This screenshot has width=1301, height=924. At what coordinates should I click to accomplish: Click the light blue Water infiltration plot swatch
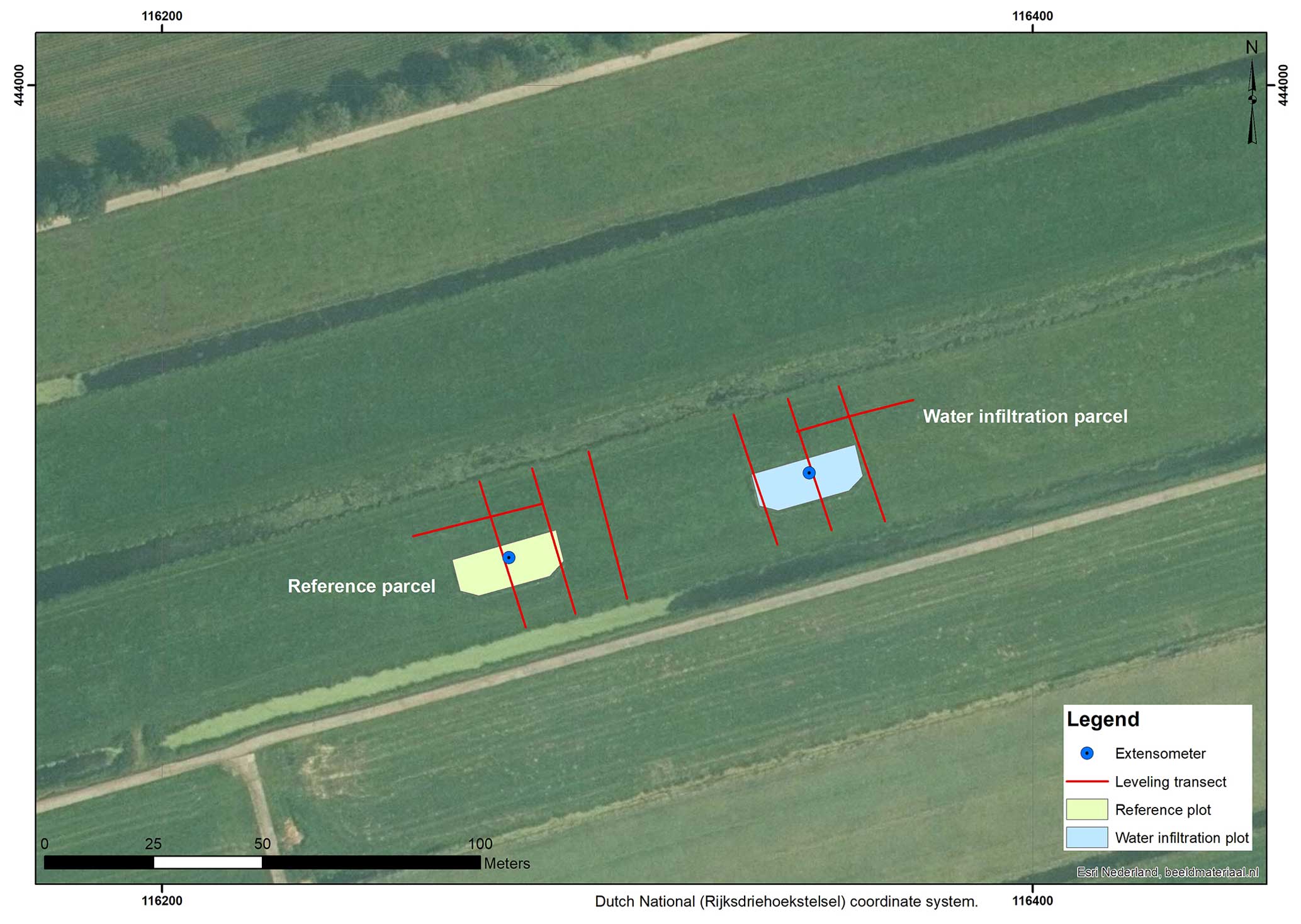(1086, 838)
